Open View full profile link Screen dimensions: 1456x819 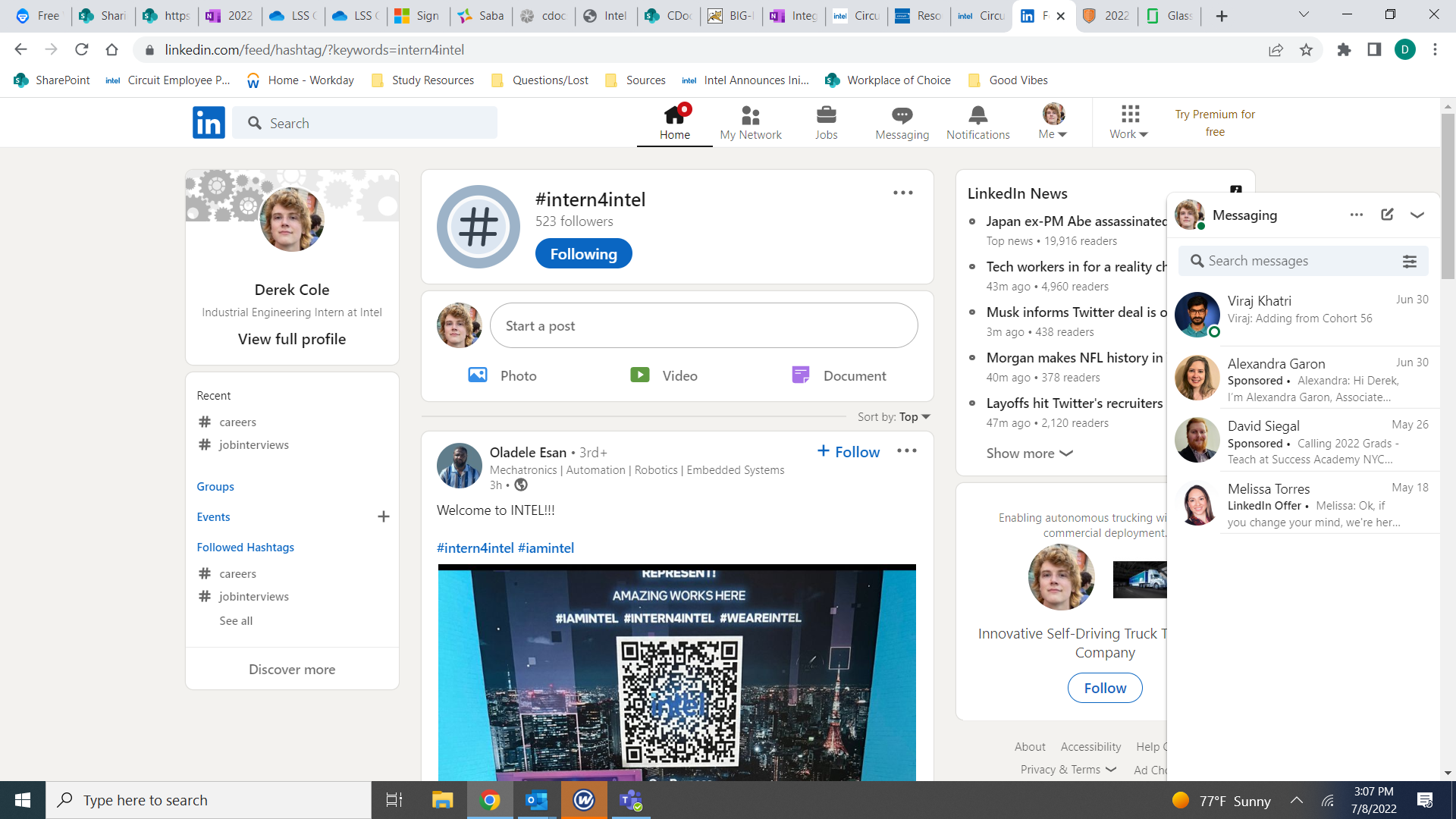click(x=292, y=339)
